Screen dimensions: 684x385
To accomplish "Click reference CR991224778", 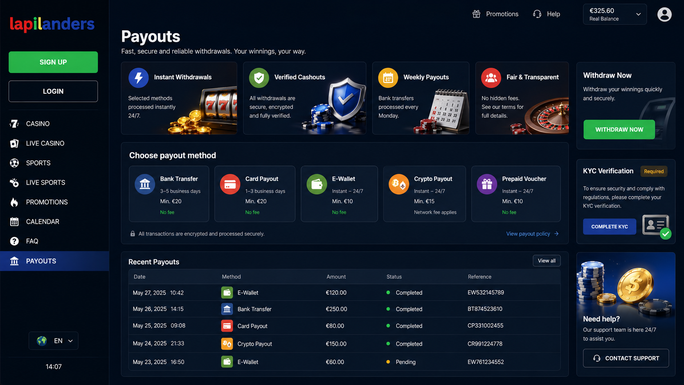I will [485, 344].
